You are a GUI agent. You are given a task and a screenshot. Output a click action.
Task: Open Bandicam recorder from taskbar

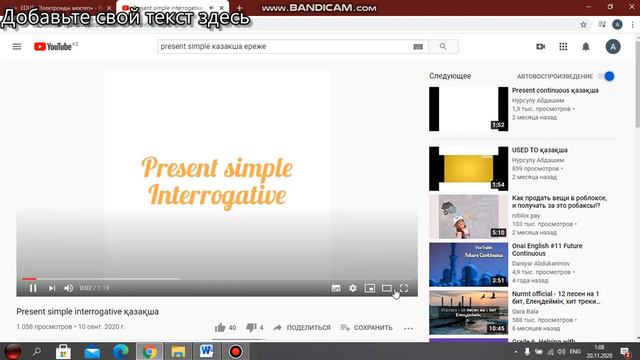(x=236, y=351)
